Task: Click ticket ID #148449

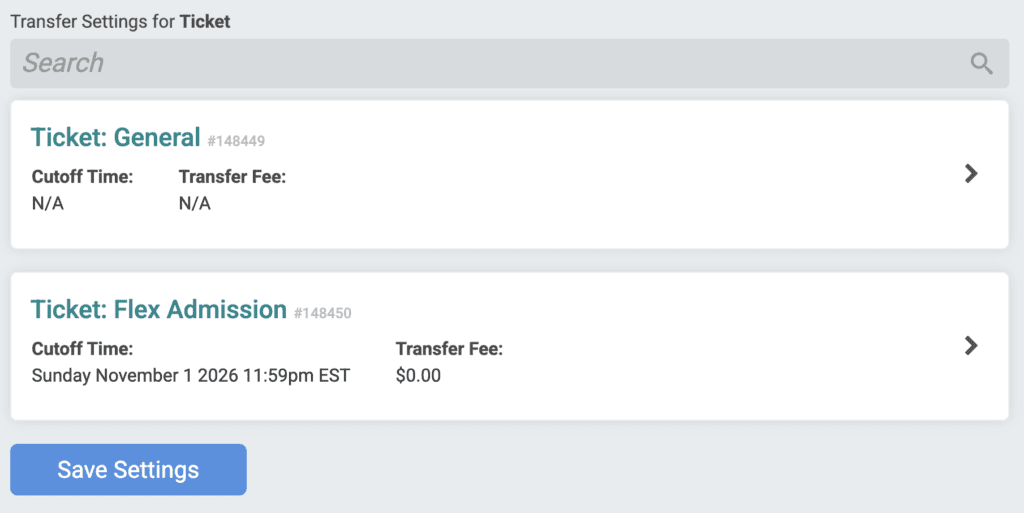Action: coord(236,141)
